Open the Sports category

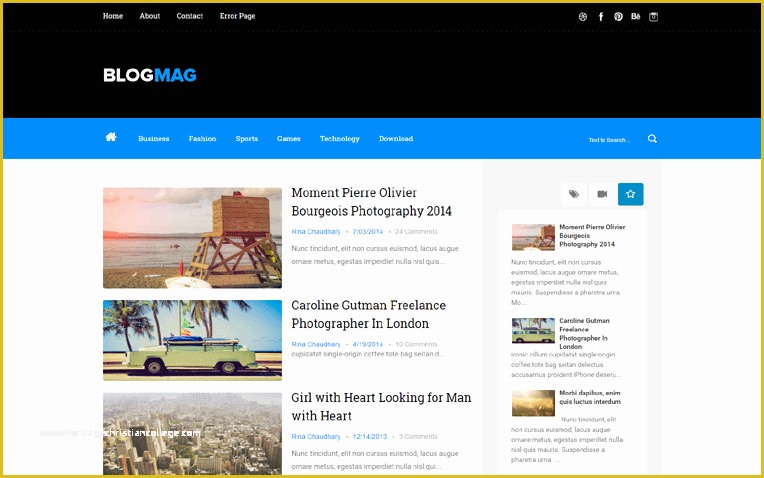tap(247, 139)
